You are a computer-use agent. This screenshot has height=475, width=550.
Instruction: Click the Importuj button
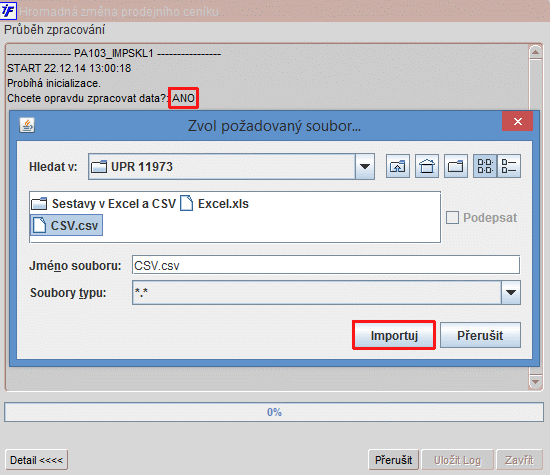[394, 335]
